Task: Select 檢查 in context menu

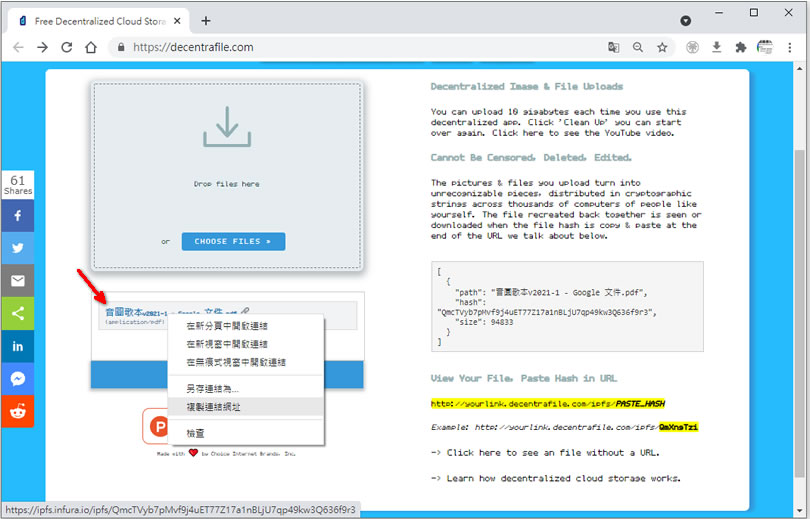Action: tap(246, 433)
